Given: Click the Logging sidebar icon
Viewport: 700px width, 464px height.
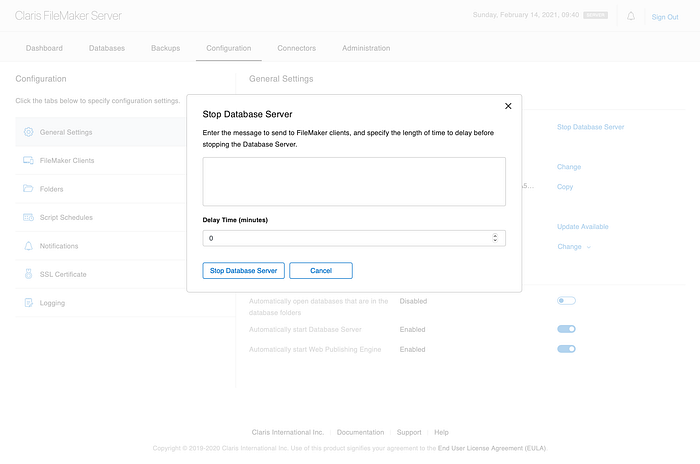Looking at the screenshot, I should click(x=28, y=303).
